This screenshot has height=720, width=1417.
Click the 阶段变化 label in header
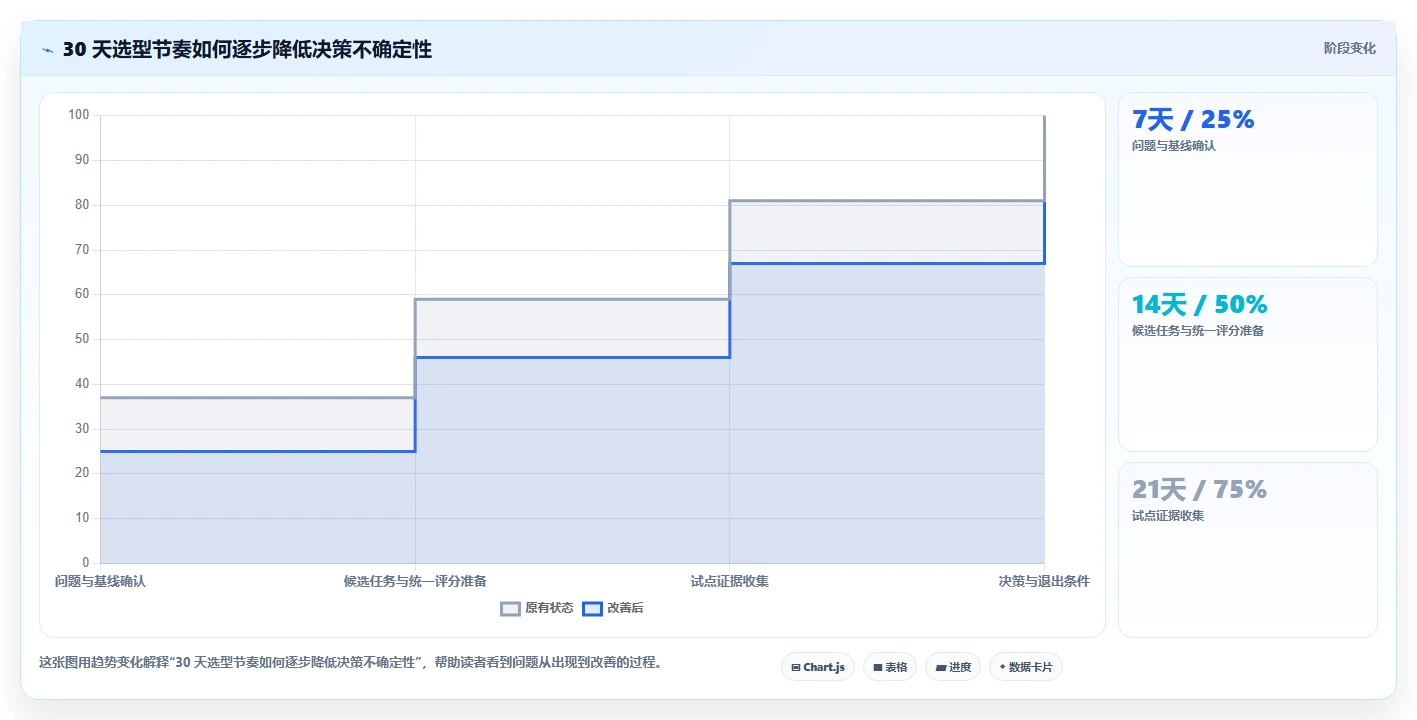click(x=1350, y=49)
